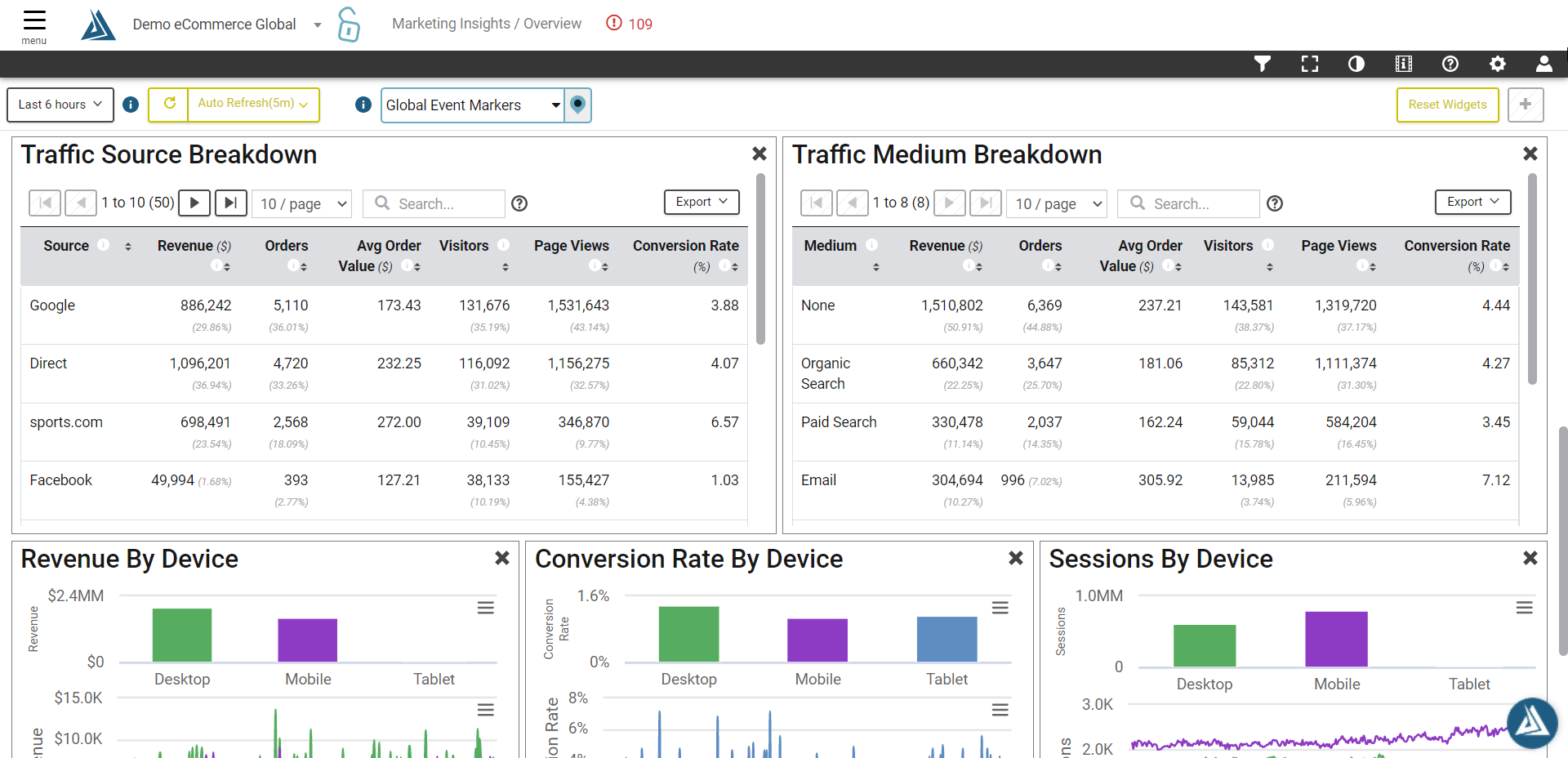Image resolution: width=1568 pixels, height=758 pixels.
Task: Click the lock icon beside the account name
Action: [x=349, y=25]
